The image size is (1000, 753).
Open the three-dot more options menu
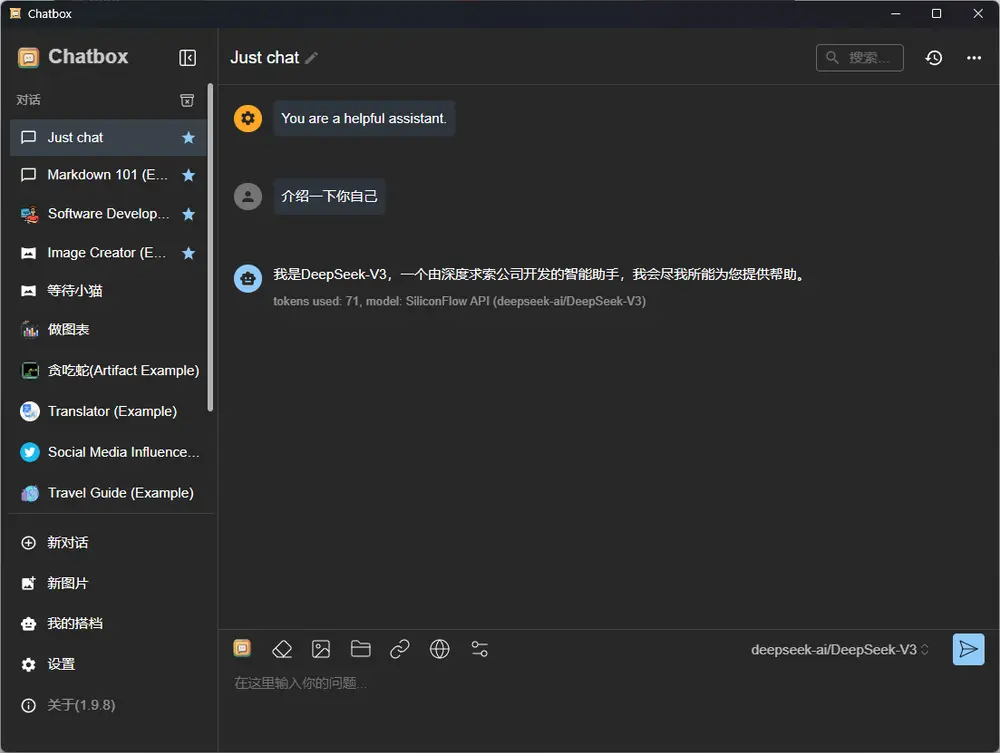[973, 58]
